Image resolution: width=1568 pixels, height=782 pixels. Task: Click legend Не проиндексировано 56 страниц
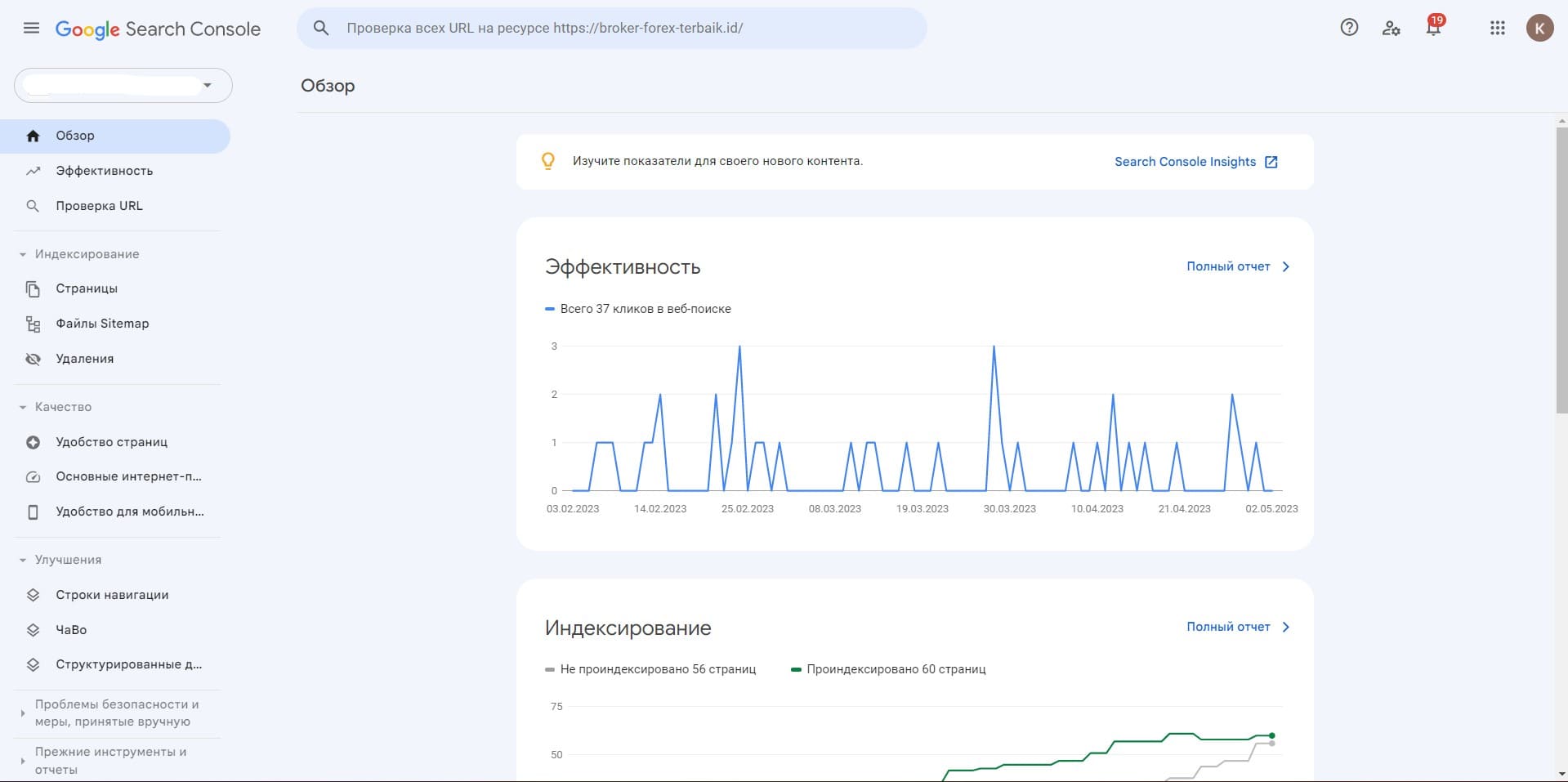coord(650,669)
